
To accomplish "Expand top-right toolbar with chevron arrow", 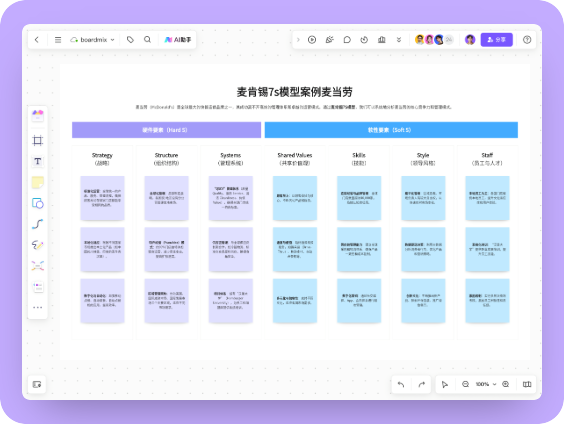I will point(298,40).
